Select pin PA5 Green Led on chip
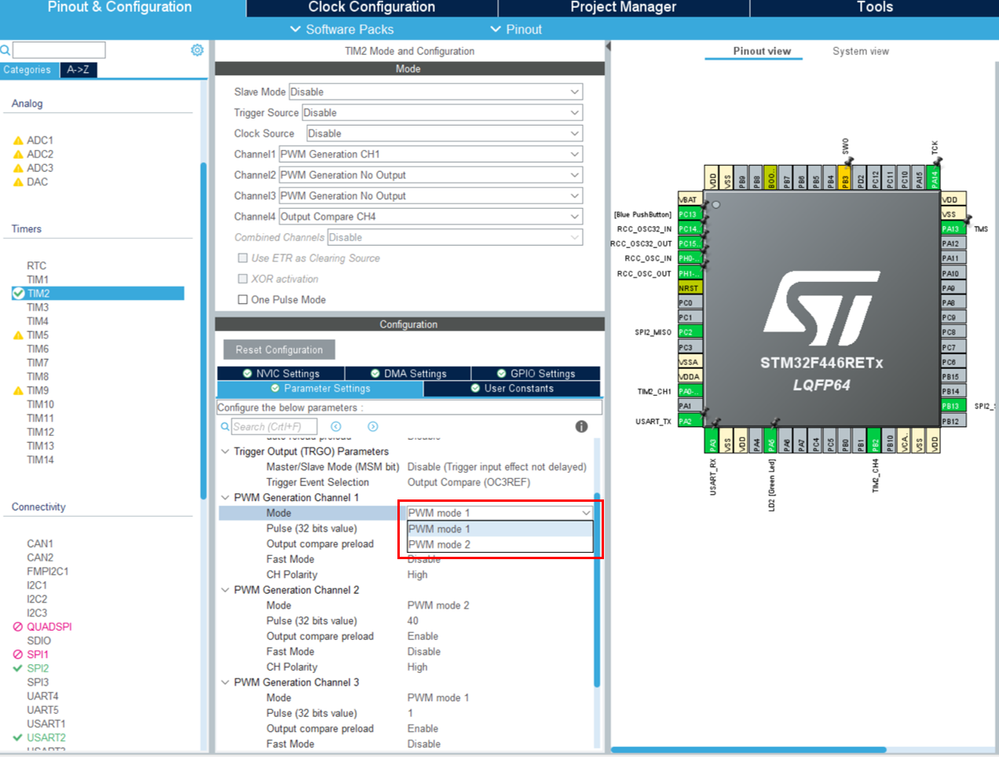This screenshot has width=999, height=757. coord(771,440)
